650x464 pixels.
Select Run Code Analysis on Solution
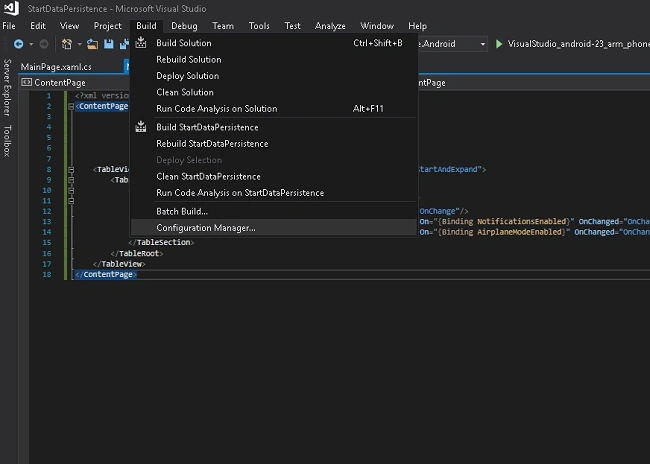[274, 108]
